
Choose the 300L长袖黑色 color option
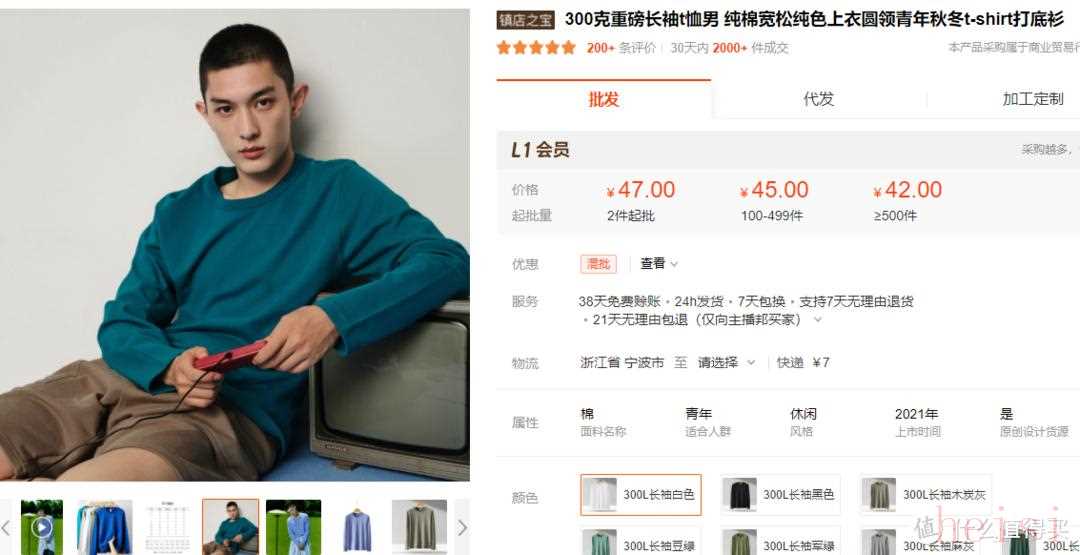click(780, 494)
